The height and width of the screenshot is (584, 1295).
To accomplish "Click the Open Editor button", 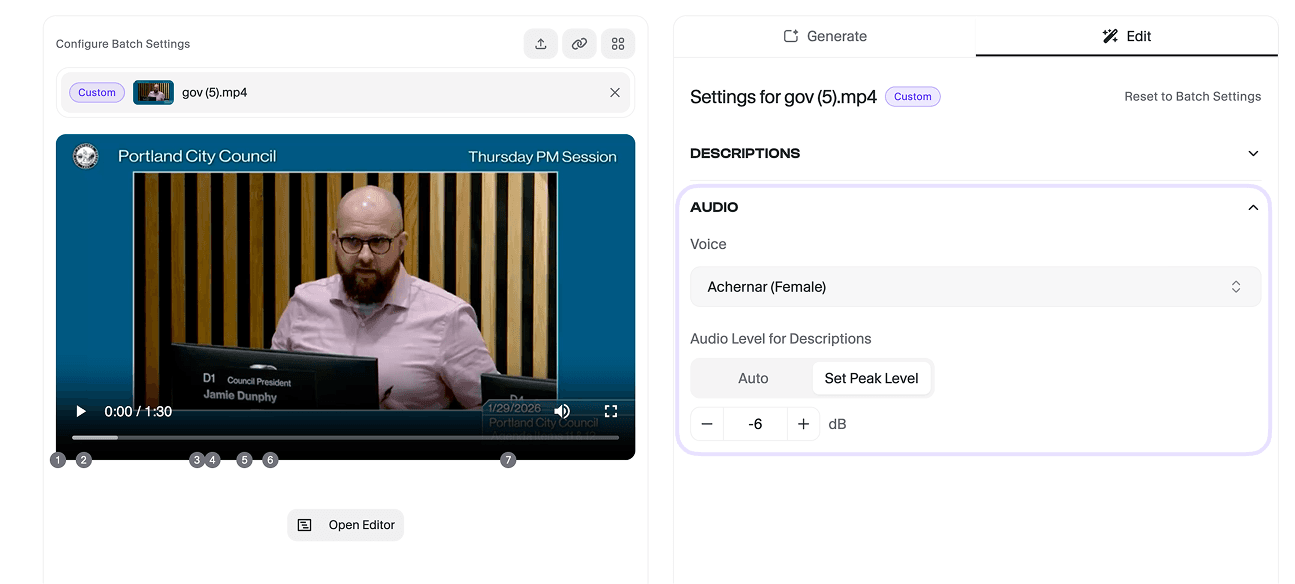I will tap(346, 525).
